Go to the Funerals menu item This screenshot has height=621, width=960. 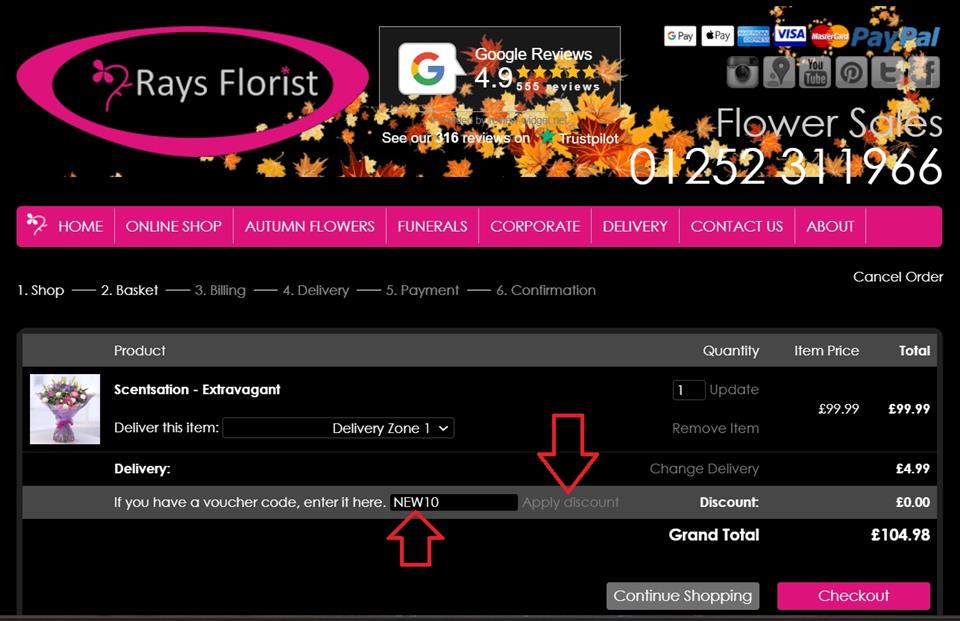[x=432, y=226]
